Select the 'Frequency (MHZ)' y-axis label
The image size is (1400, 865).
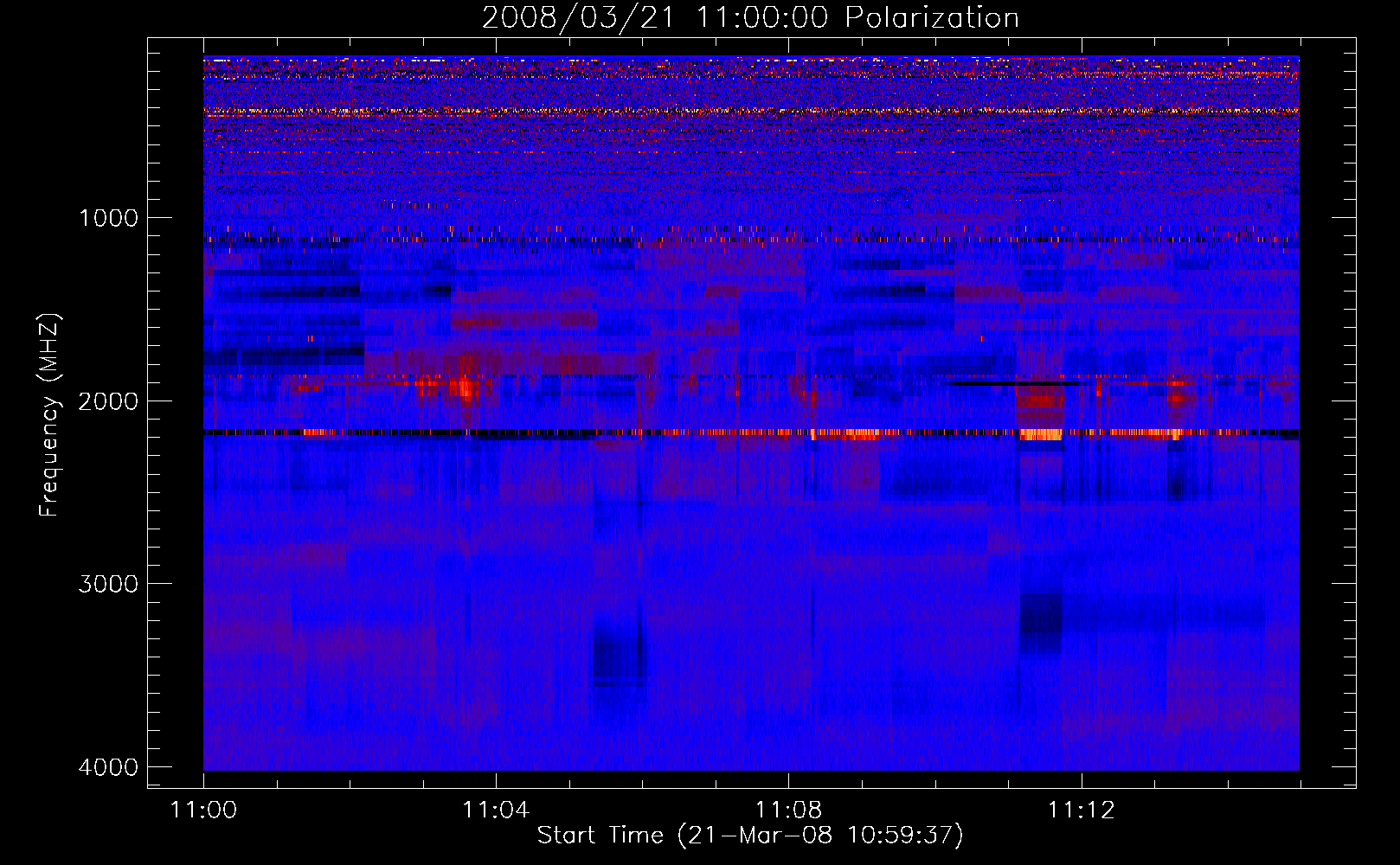point(49,415)
